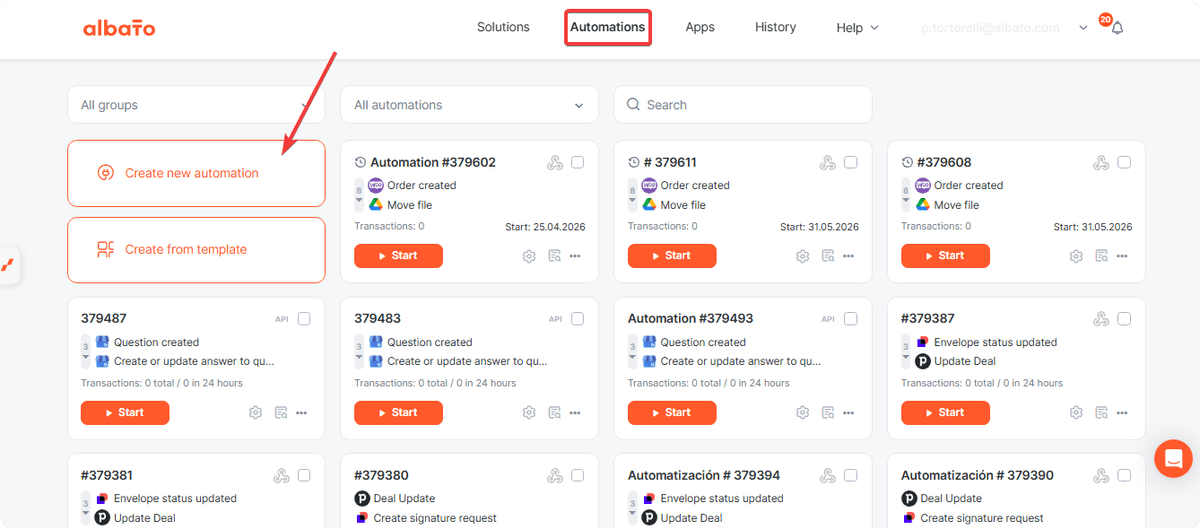Expand the account email dropdown arrow
The width and height of the screenshot is (1200, 528).
tap(1083, 28)
